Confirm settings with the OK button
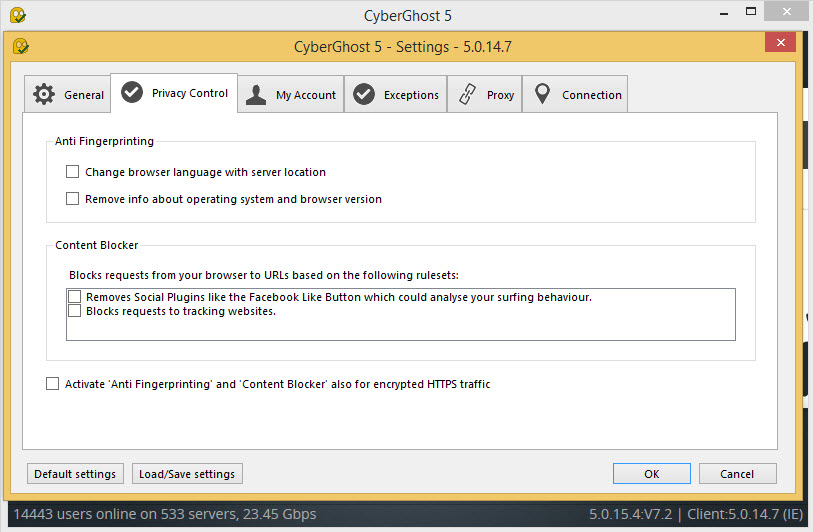 pos(651,474)
